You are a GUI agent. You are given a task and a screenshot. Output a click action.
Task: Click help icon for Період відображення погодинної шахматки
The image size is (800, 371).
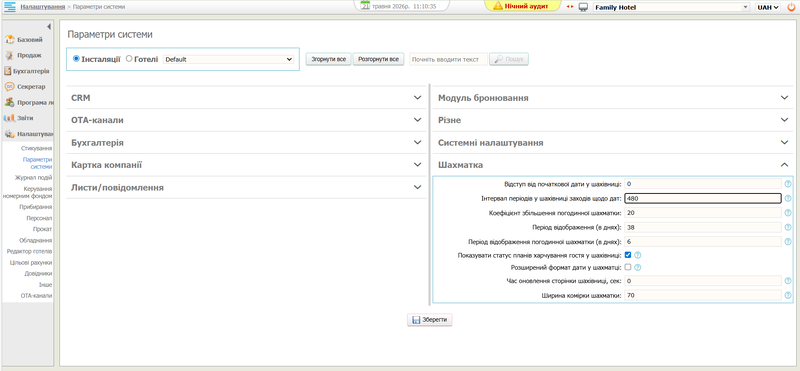[788, 241]
